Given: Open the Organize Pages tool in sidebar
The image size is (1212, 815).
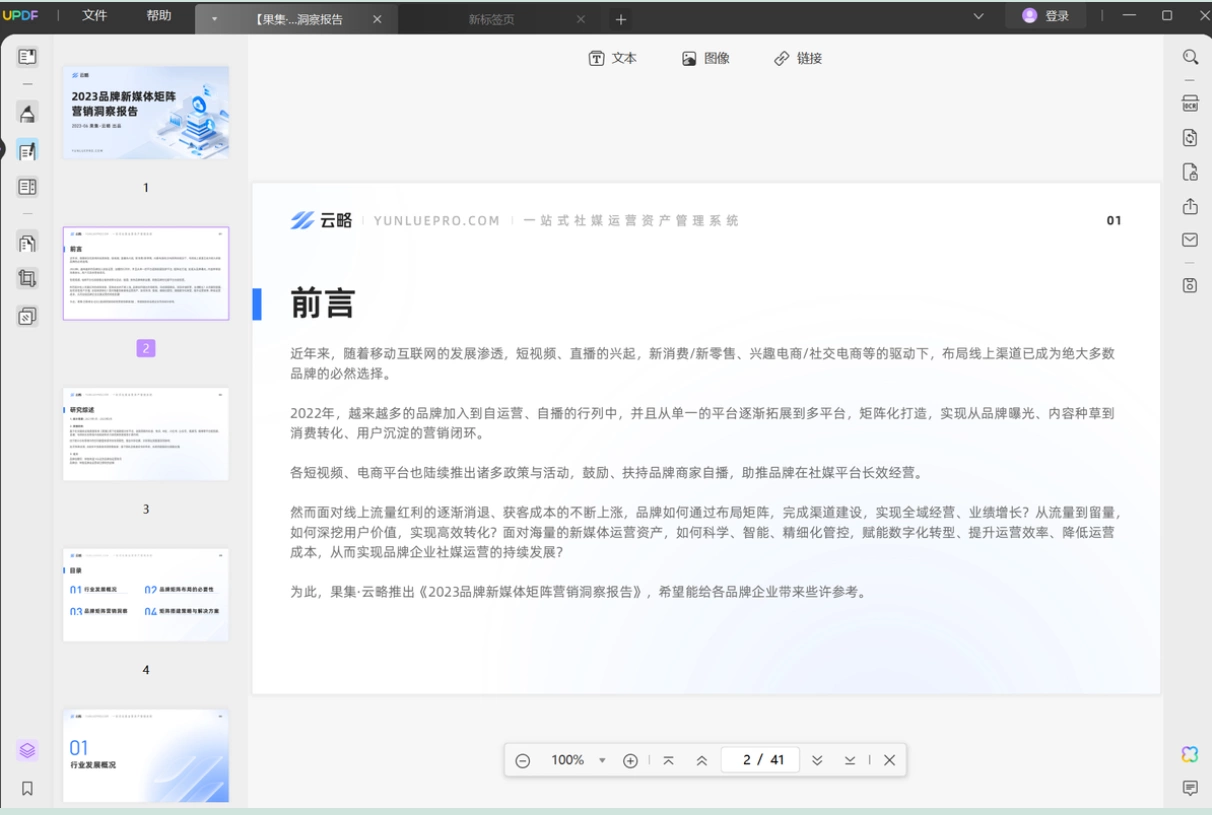Looking at the screenshot, I should [x=28, y=242].
